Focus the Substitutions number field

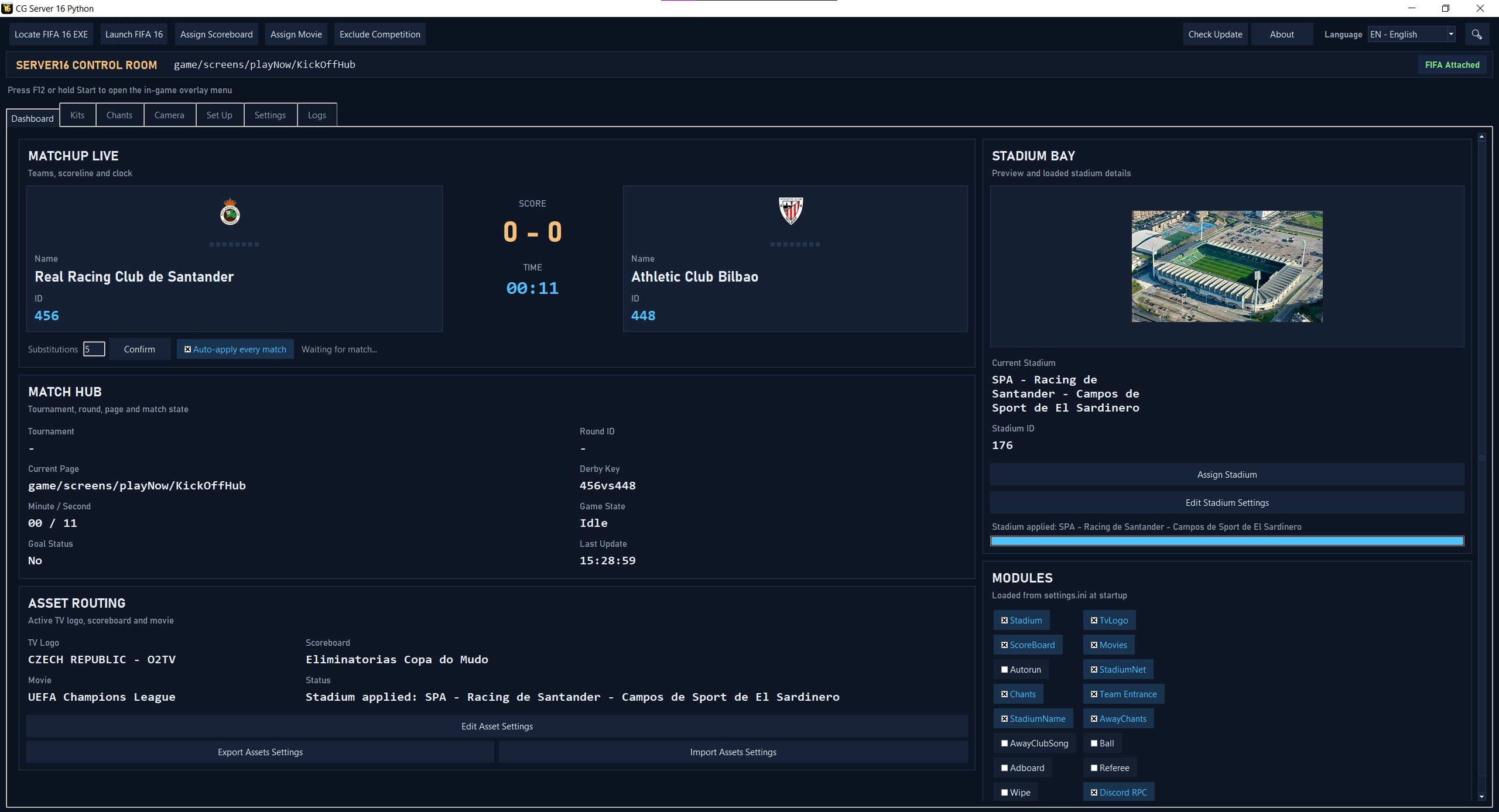[94, 350]
